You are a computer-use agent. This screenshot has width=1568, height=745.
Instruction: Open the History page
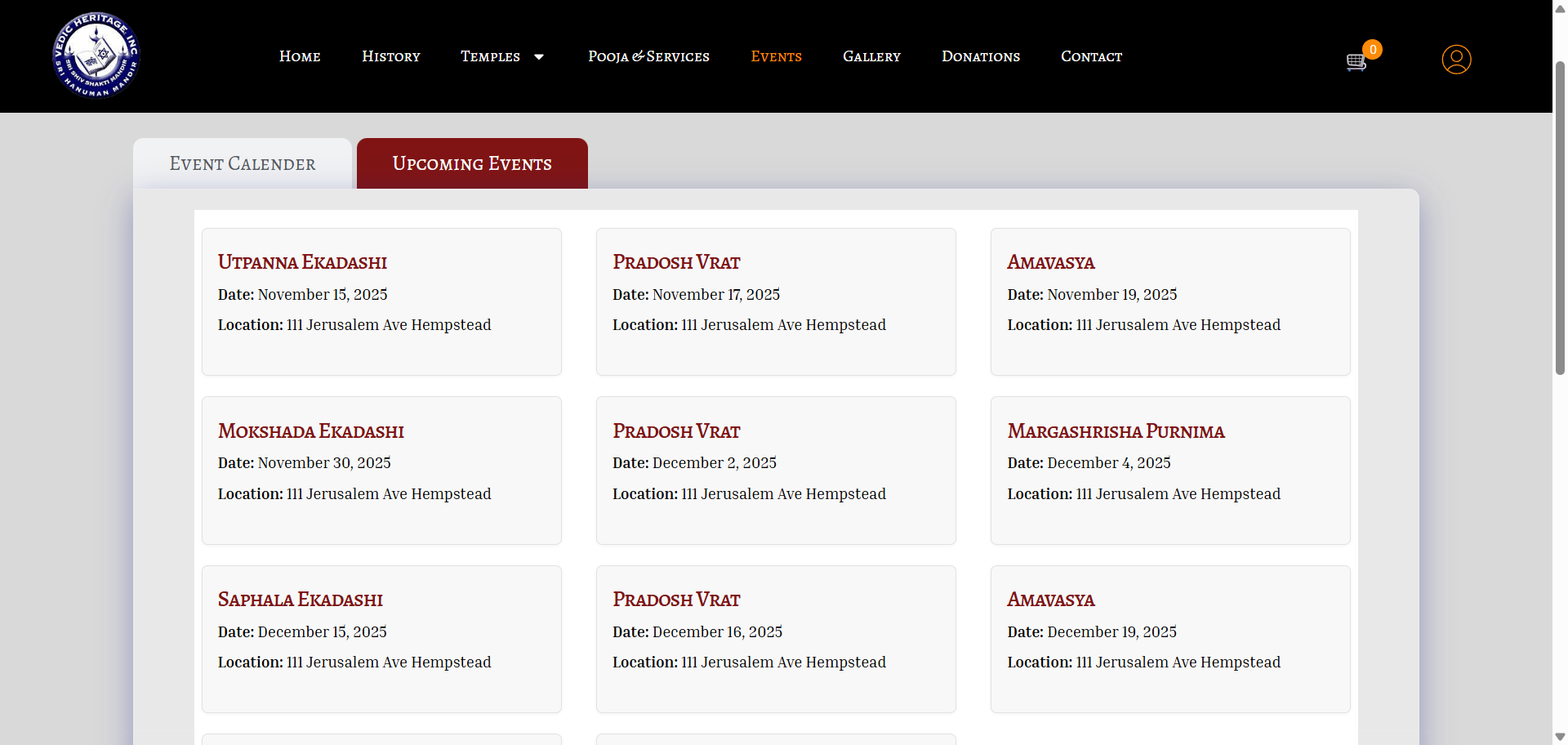click(x=390, y=56)
